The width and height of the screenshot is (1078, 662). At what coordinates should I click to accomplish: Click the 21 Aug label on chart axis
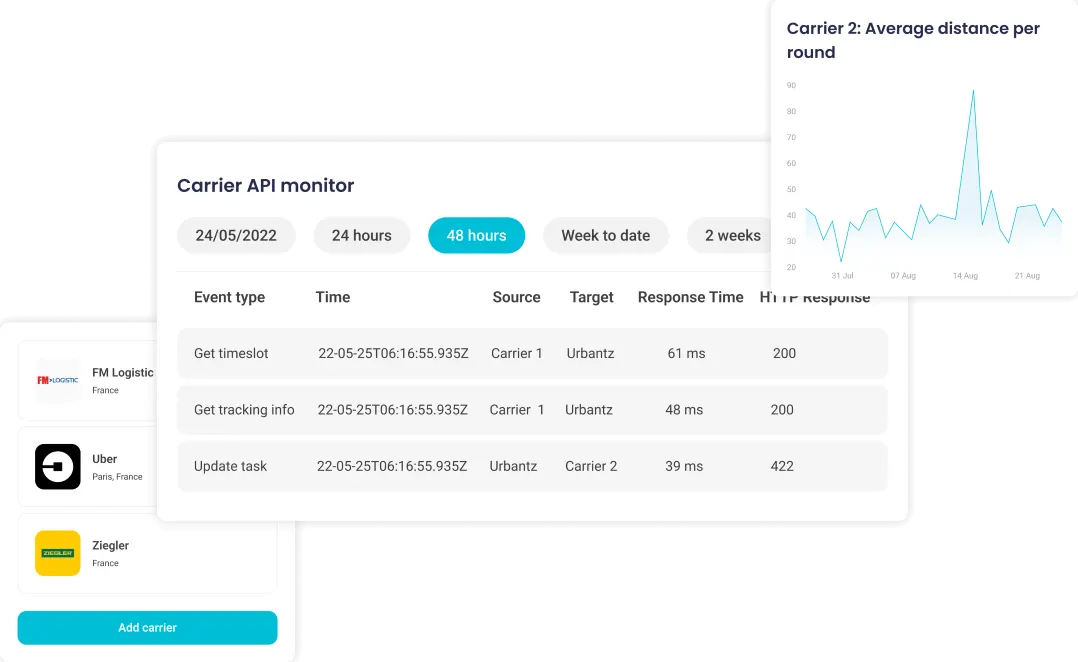pyautogui.click(x=1027, y=276)
